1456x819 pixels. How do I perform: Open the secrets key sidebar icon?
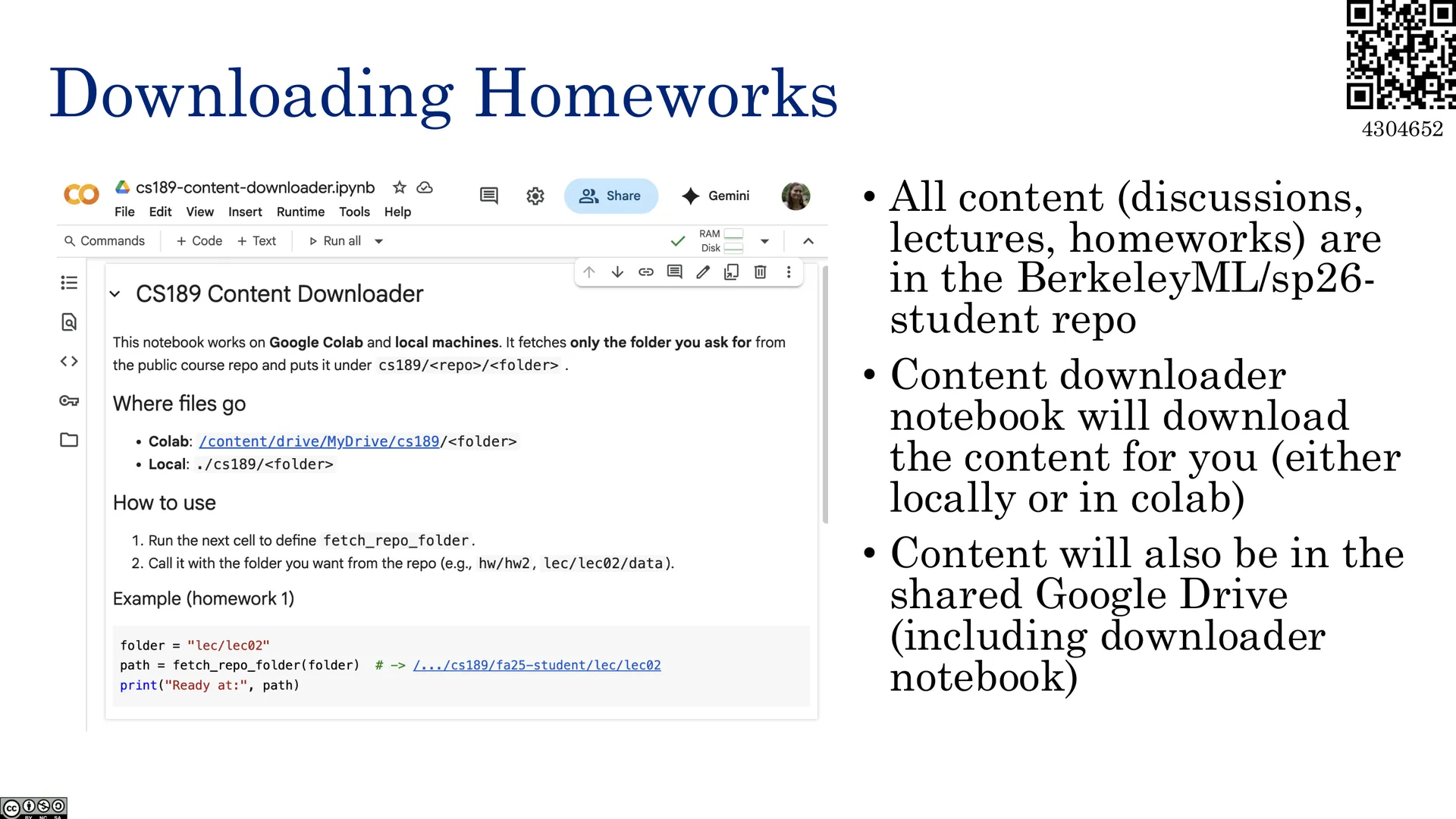pyautogui.click(x=69, y=400)
